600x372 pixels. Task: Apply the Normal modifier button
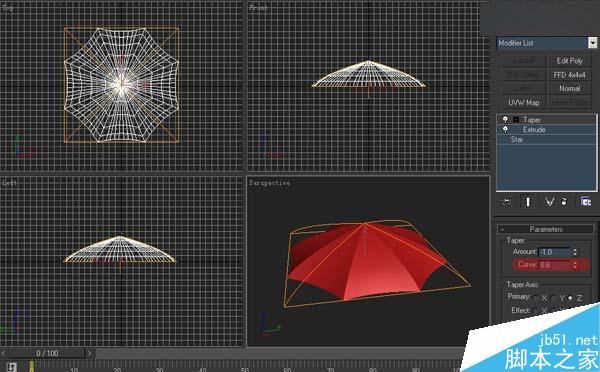569,88
